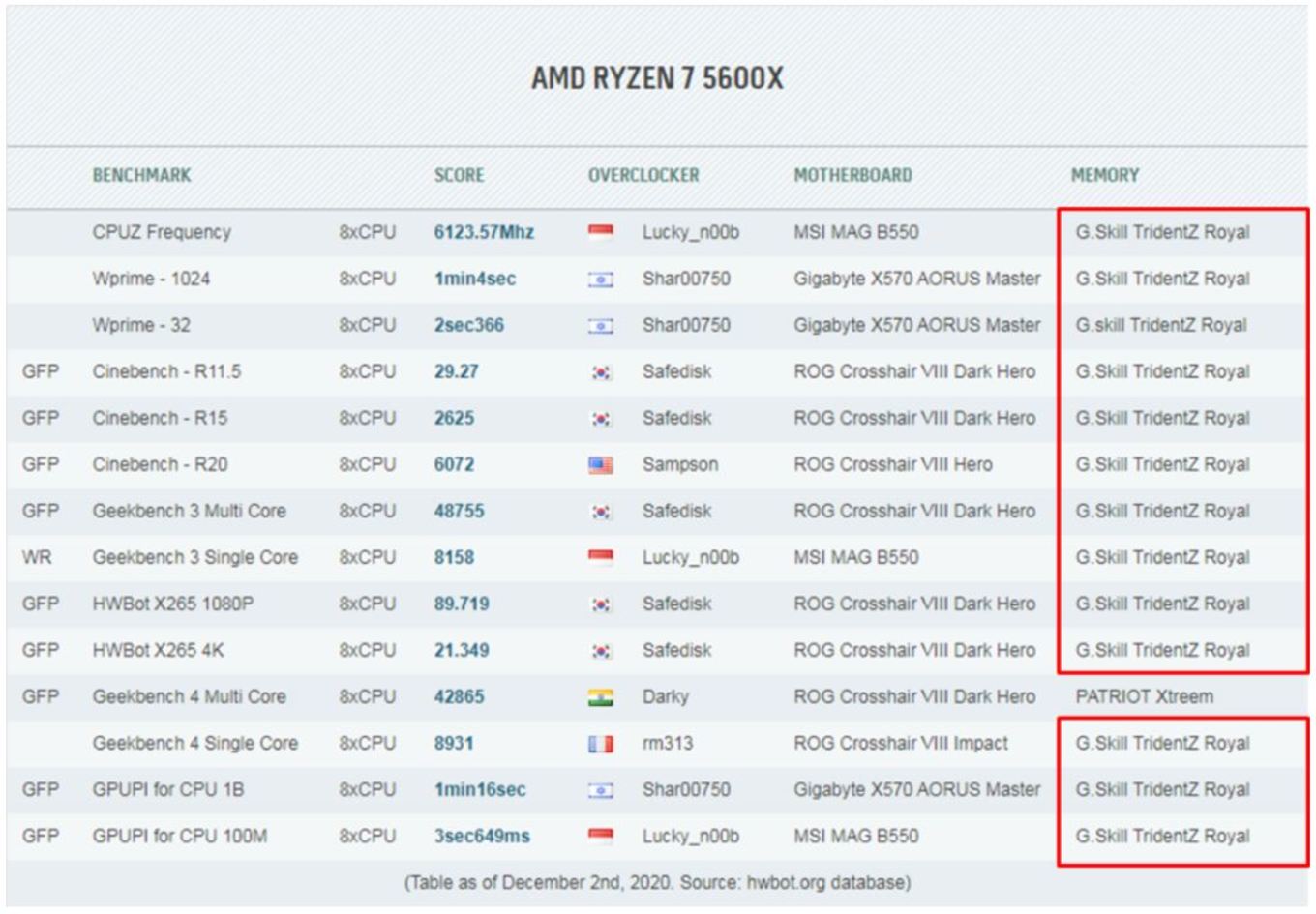Viewport: 1316px width, 914px height.
Task: Click the Korean flag in the Cinebench - R15 row
Action: coord(601,418)
